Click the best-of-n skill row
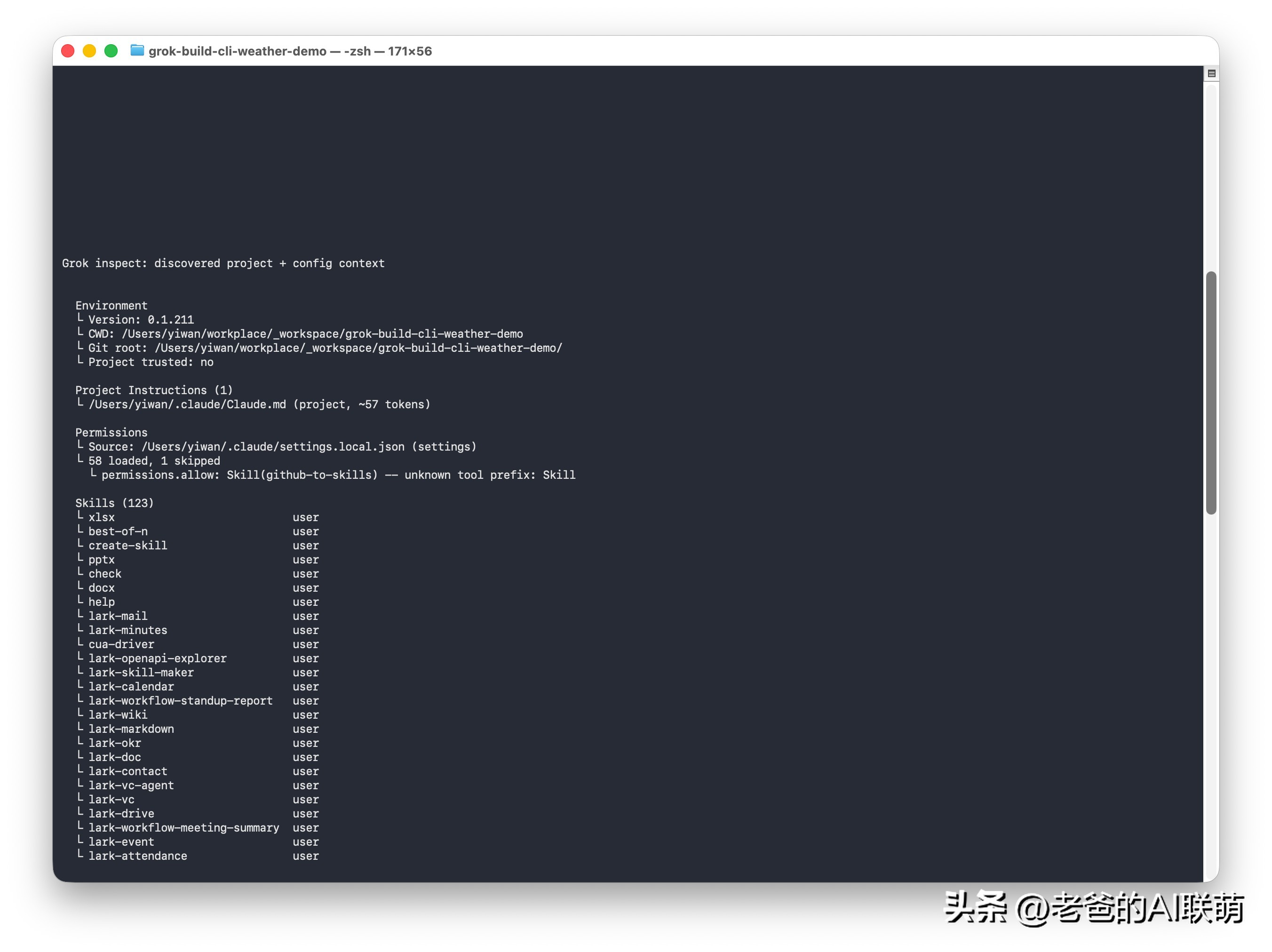The width and height of the screenshot is (1272, 952). pyautogui.click(x=198, y=531)
